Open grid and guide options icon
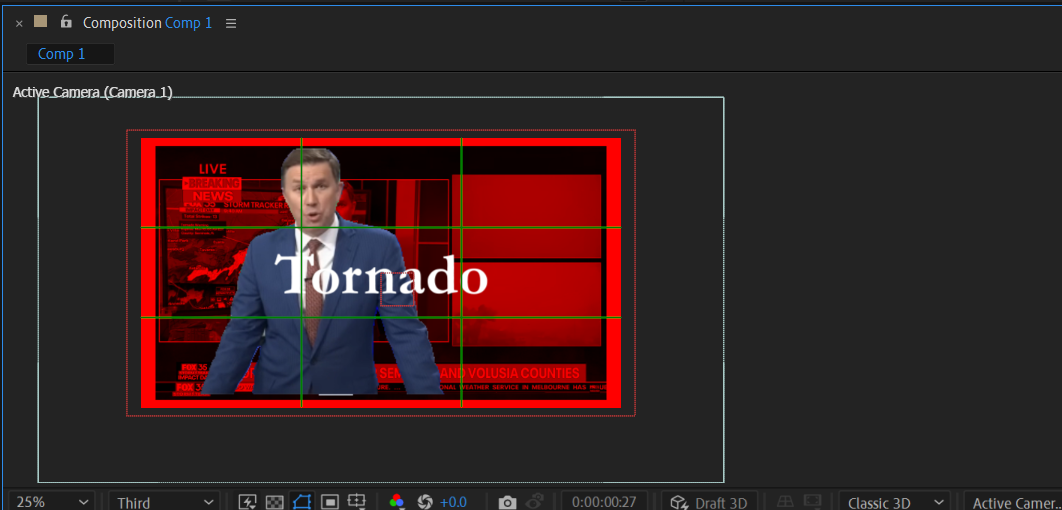The height and width of the screenshot is (510, 1062). pos(356,502)
